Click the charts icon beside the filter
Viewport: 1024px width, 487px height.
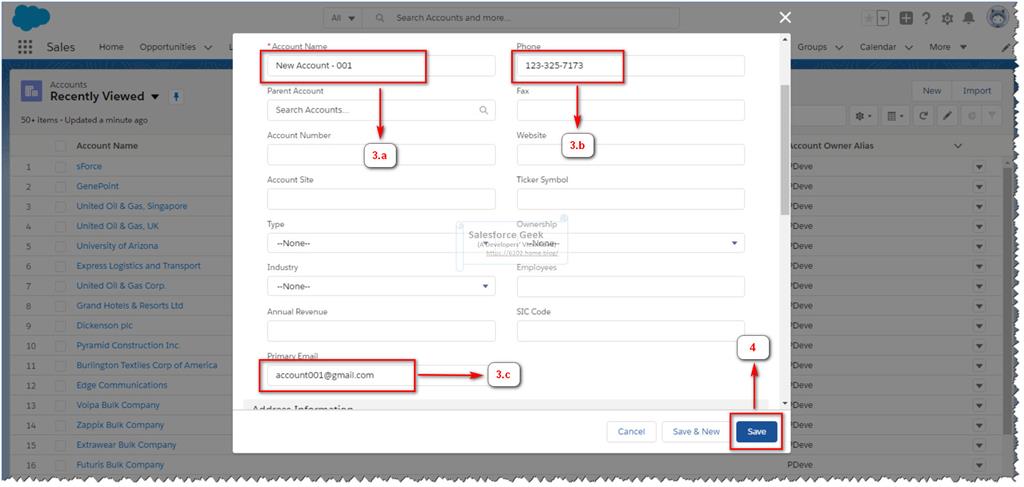pyautogui.click(x=971, y=116)
